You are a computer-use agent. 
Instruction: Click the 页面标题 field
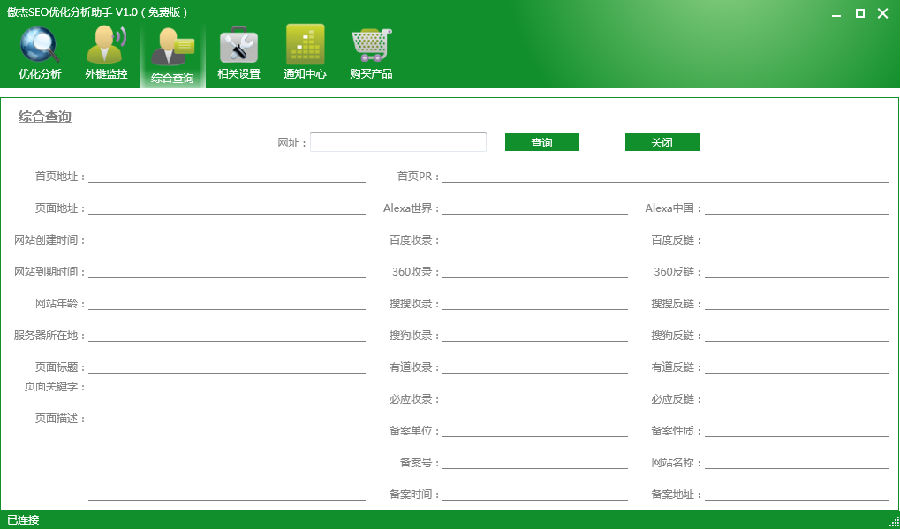coord(227,367)
